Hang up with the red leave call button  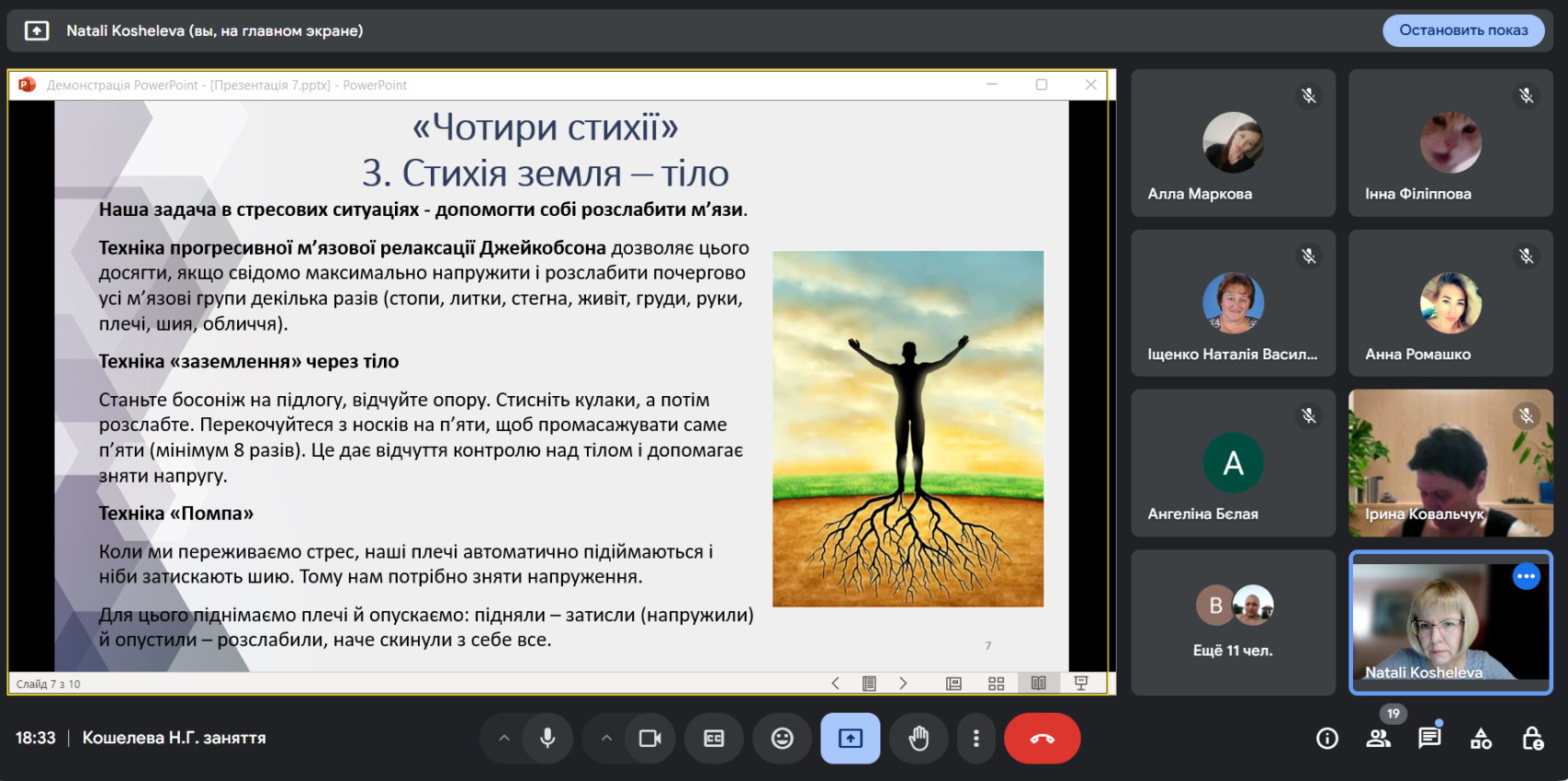tap(1042, 739)
